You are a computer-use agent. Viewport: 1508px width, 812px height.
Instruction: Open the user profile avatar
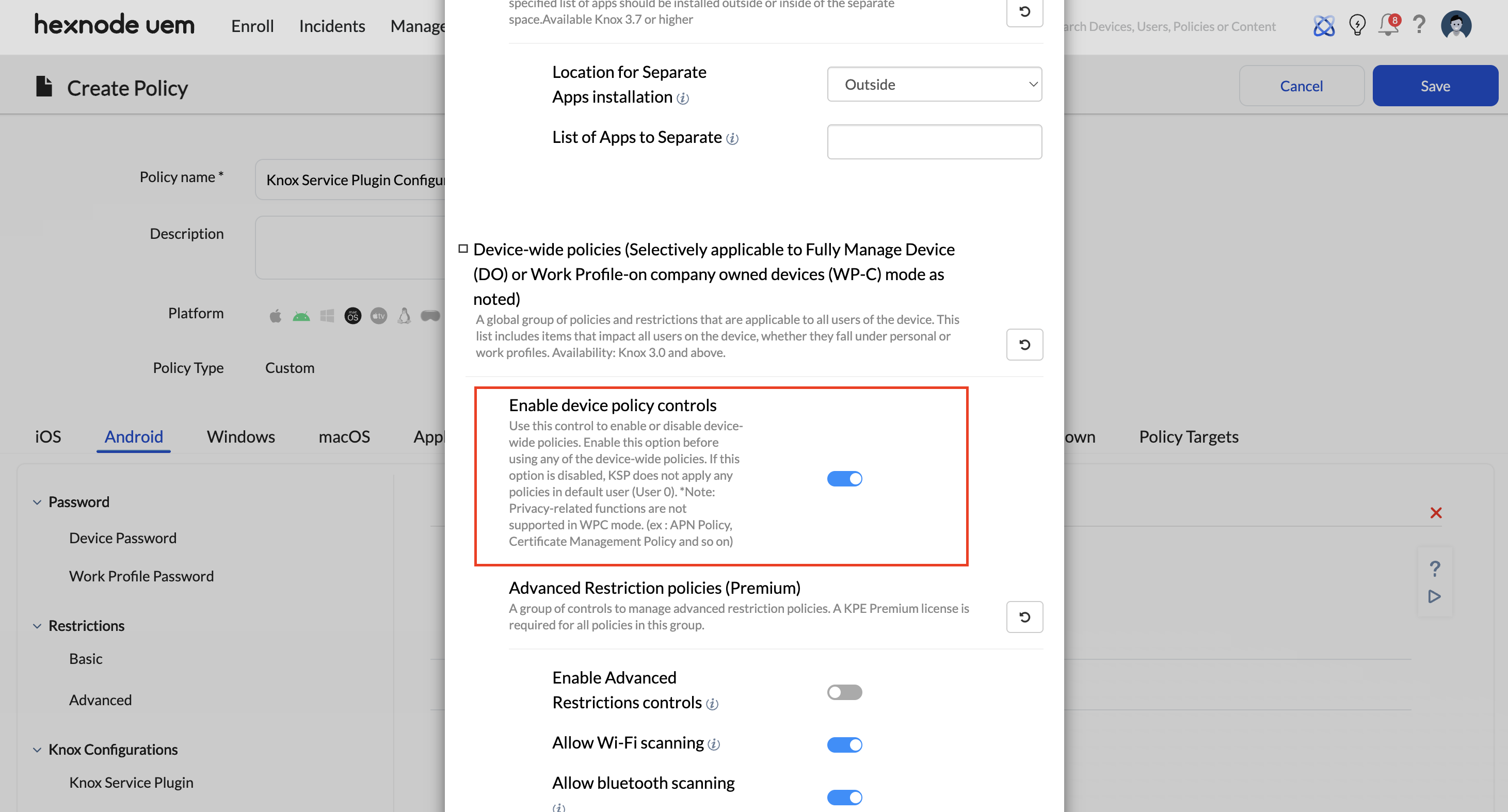(x=1456, y=25)
